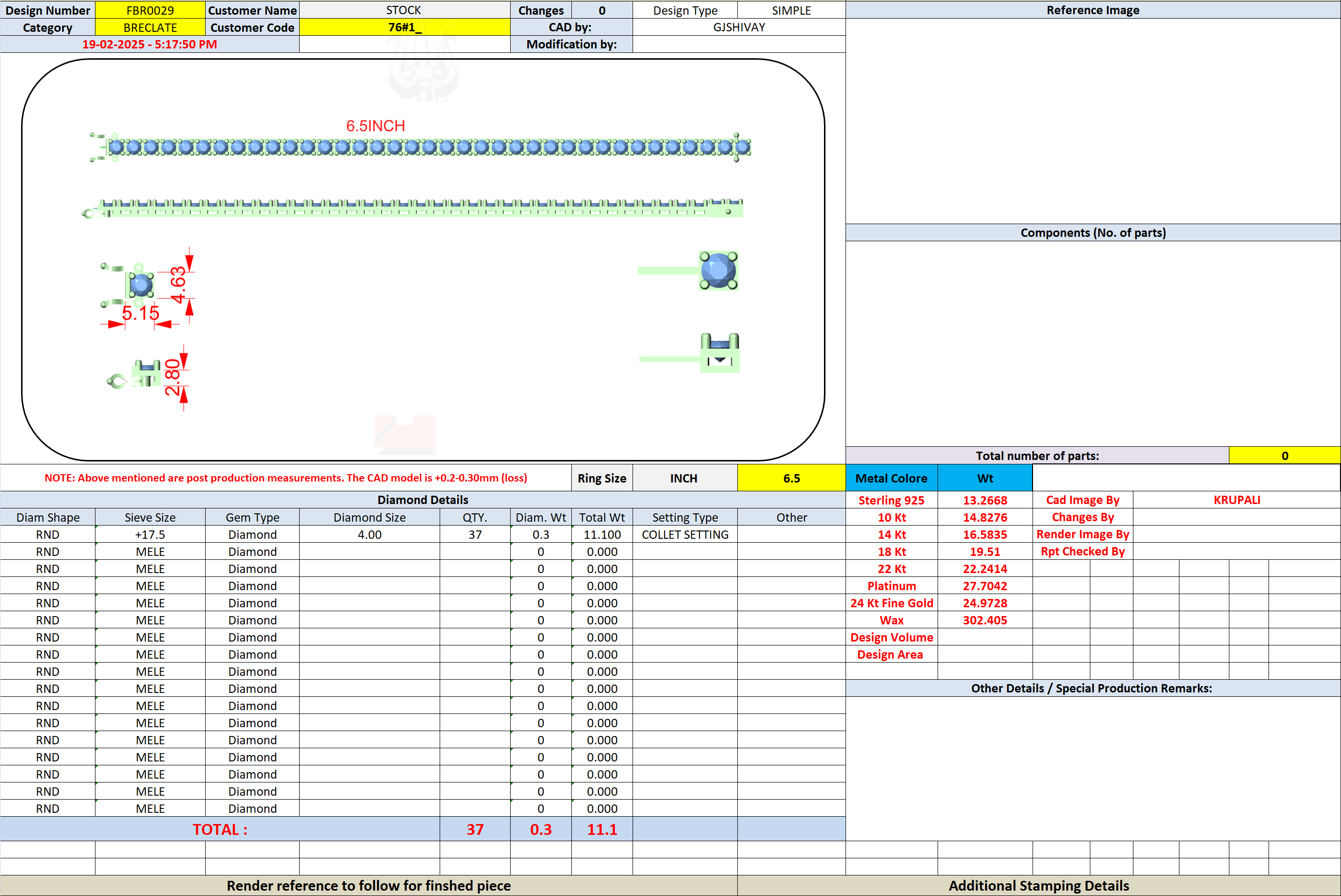Select the TOTAL : label row

pyautogui.click(x=220, y=829)
